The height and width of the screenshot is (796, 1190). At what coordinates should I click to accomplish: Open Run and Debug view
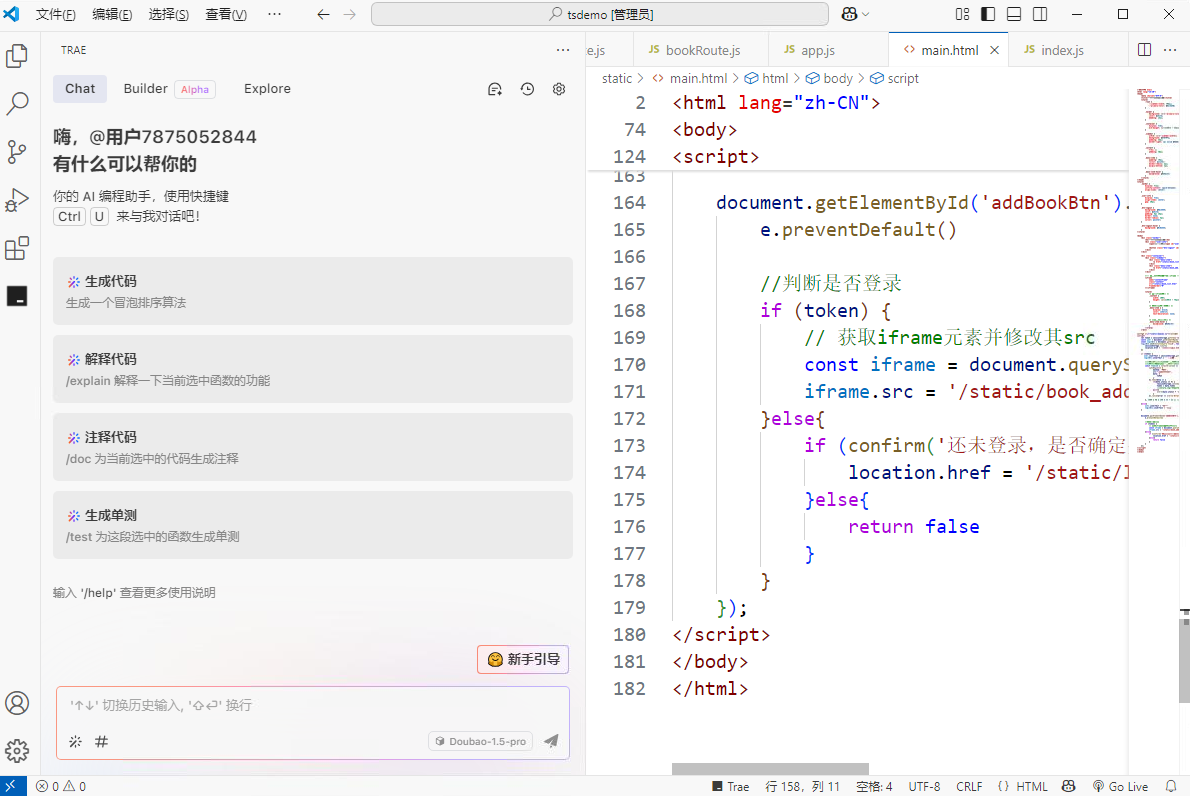point(17,200)
